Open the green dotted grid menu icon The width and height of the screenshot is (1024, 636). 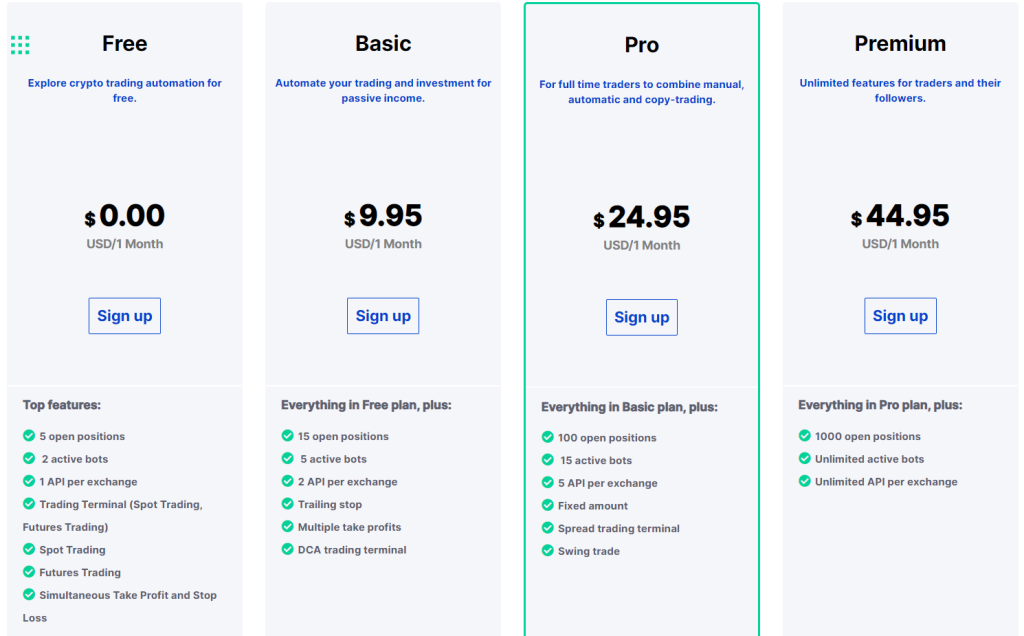[x=20, y=44]
